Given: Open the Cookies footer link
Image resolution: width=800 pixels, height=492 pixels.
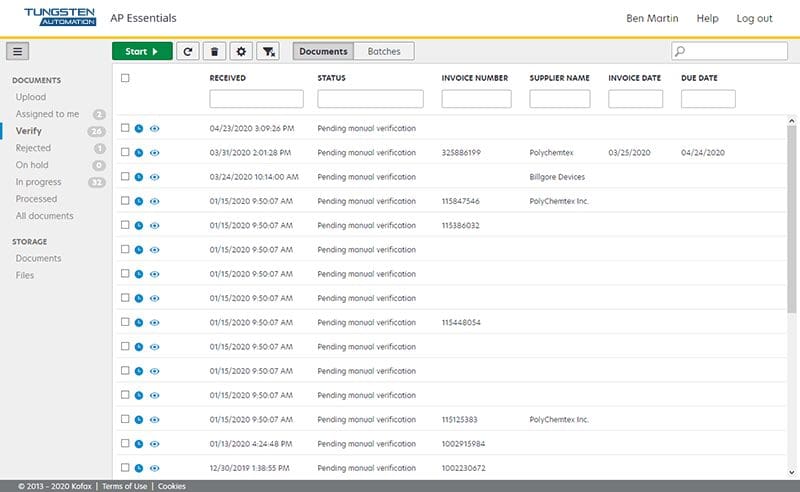Looking at the screenshot, I should coord(171,486).
